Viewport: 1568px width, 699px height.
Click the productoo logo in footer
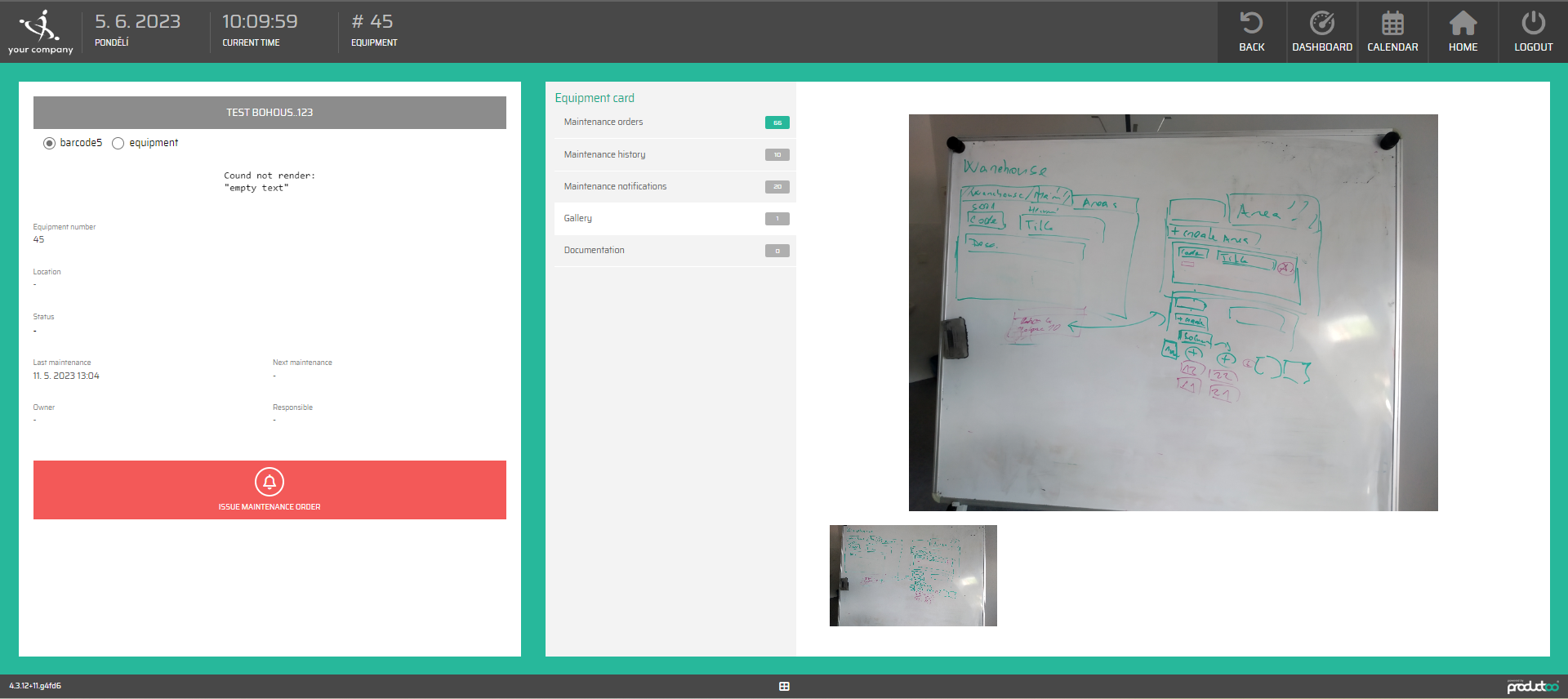coord(1532,687)
